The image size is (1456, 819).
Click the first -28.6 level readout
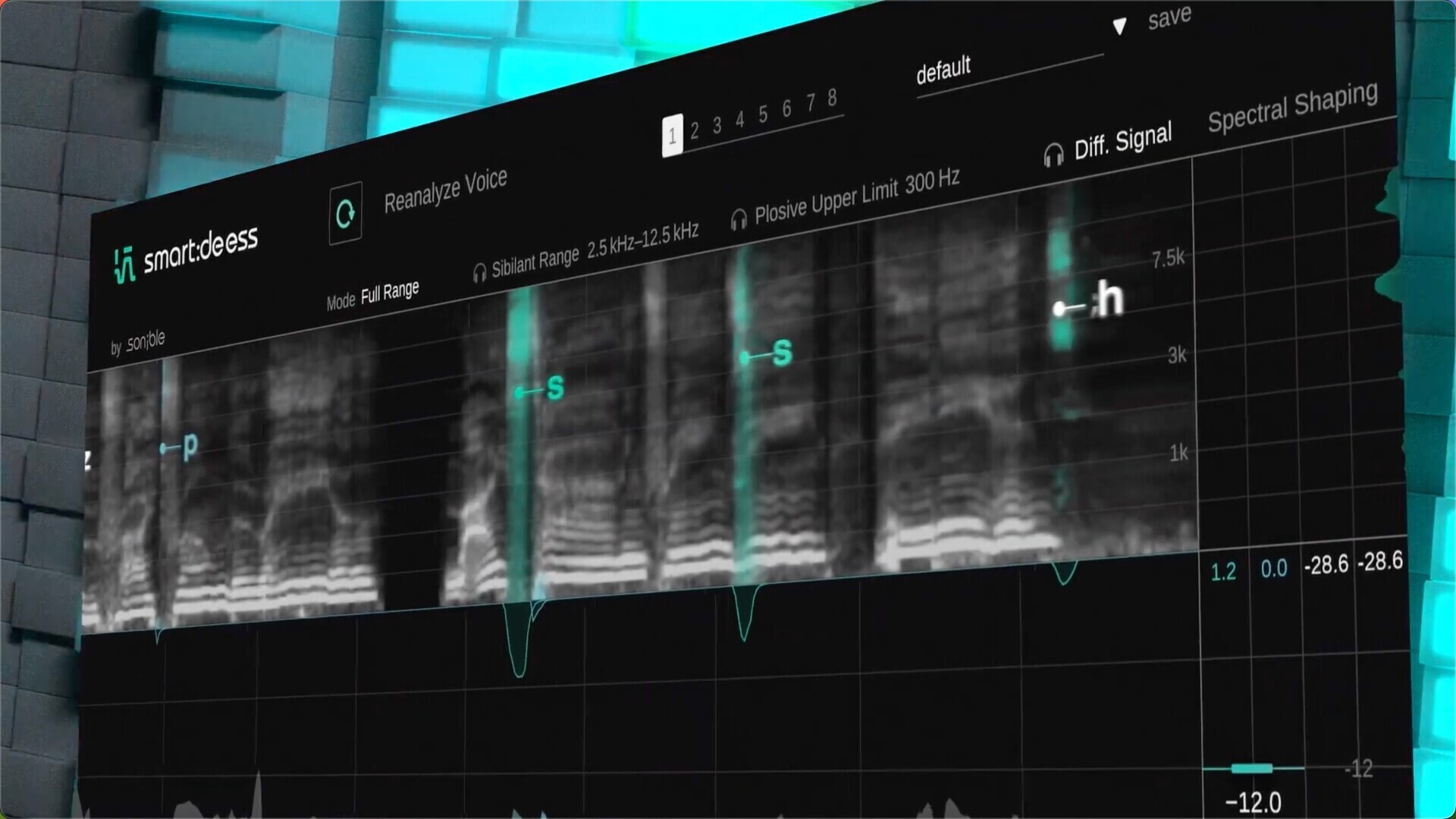(x=1326, y=565)
